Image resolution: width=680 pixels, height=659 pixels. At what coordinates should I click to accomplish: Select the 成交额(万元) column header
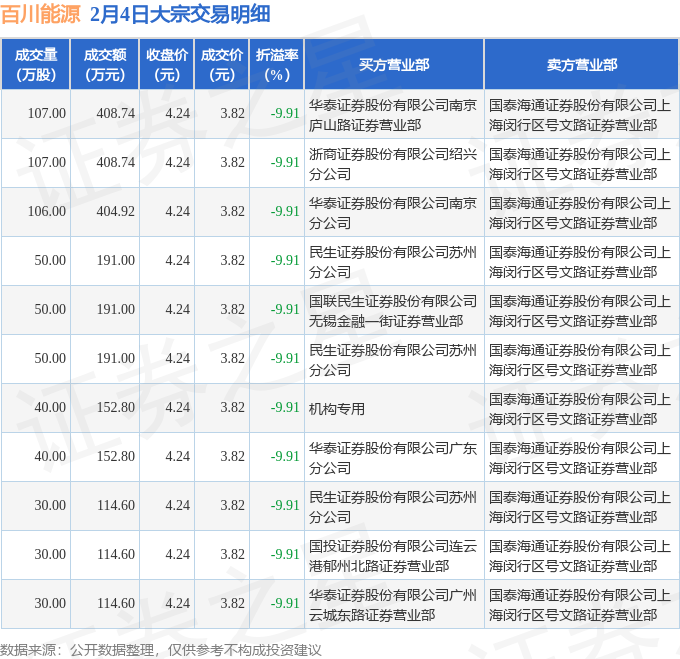[x=105, y=64]
